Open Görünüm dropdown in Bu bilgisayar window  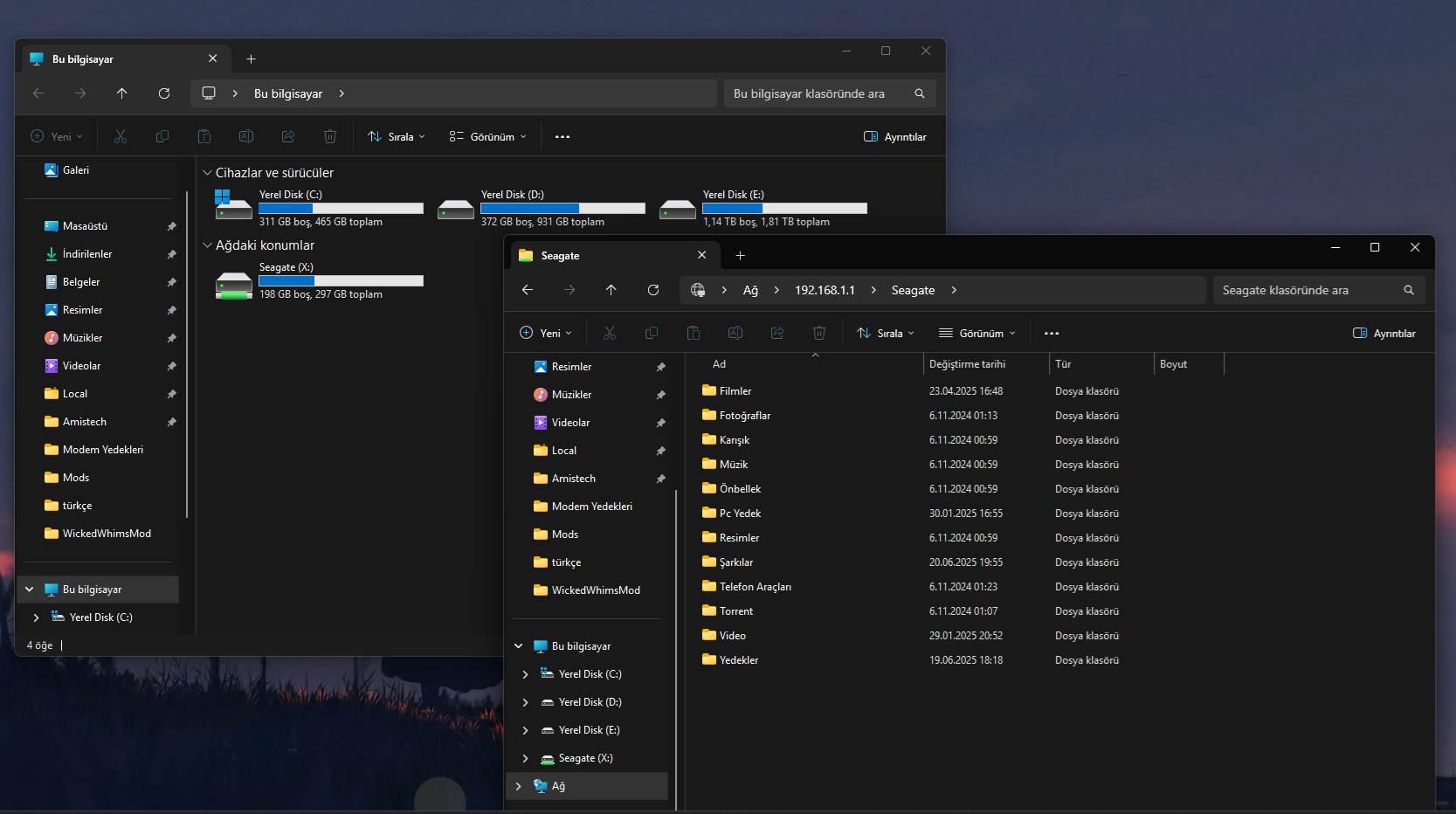(x=488, y=136)
